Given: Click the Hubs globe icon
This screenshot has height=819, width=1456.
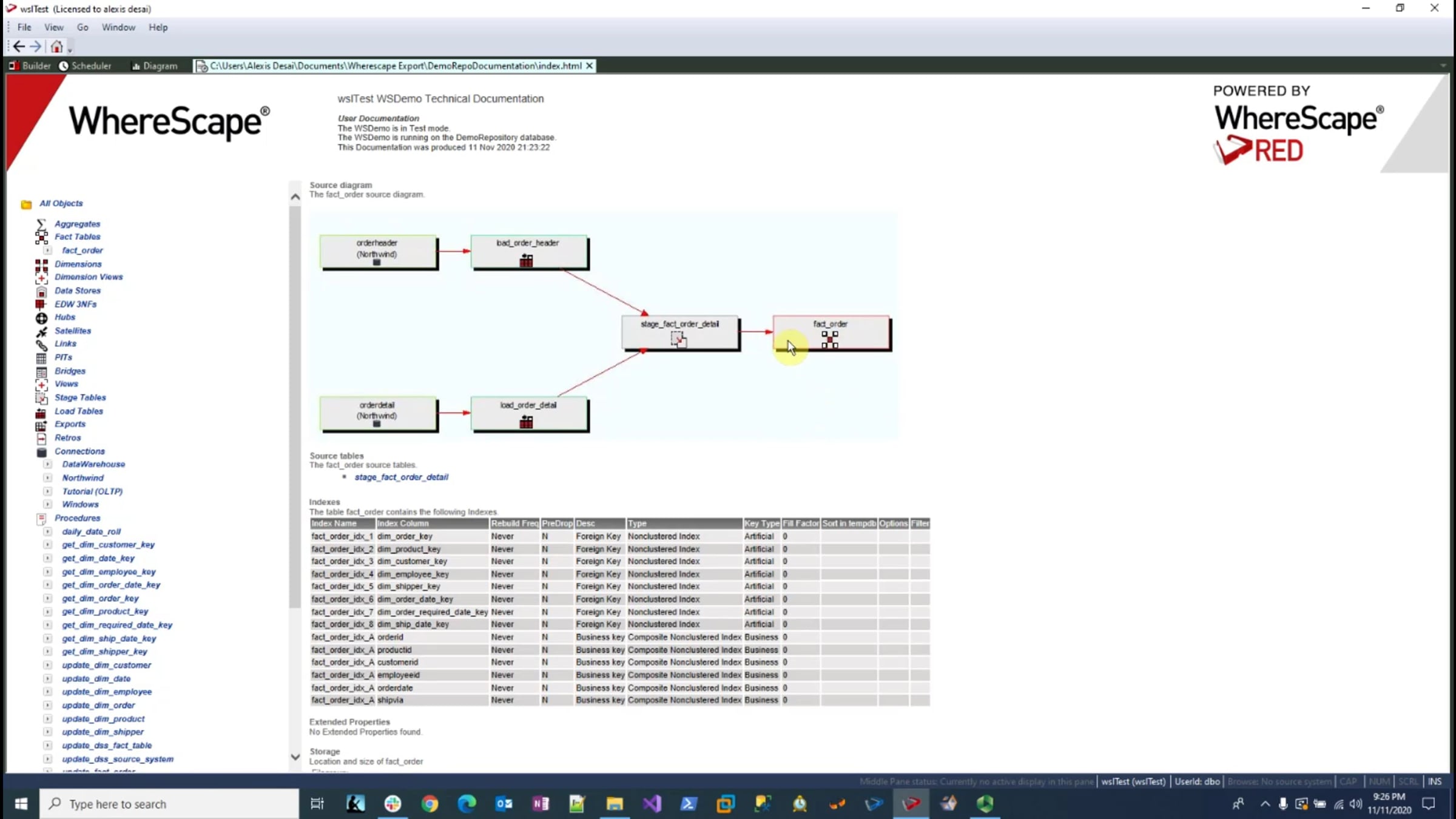Looking at the screenshot, I should tap(41, 318).
